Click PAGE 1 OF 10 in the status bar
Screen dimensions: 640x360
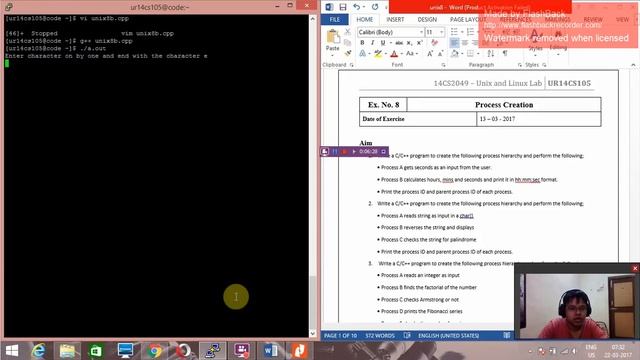(340, 336)
